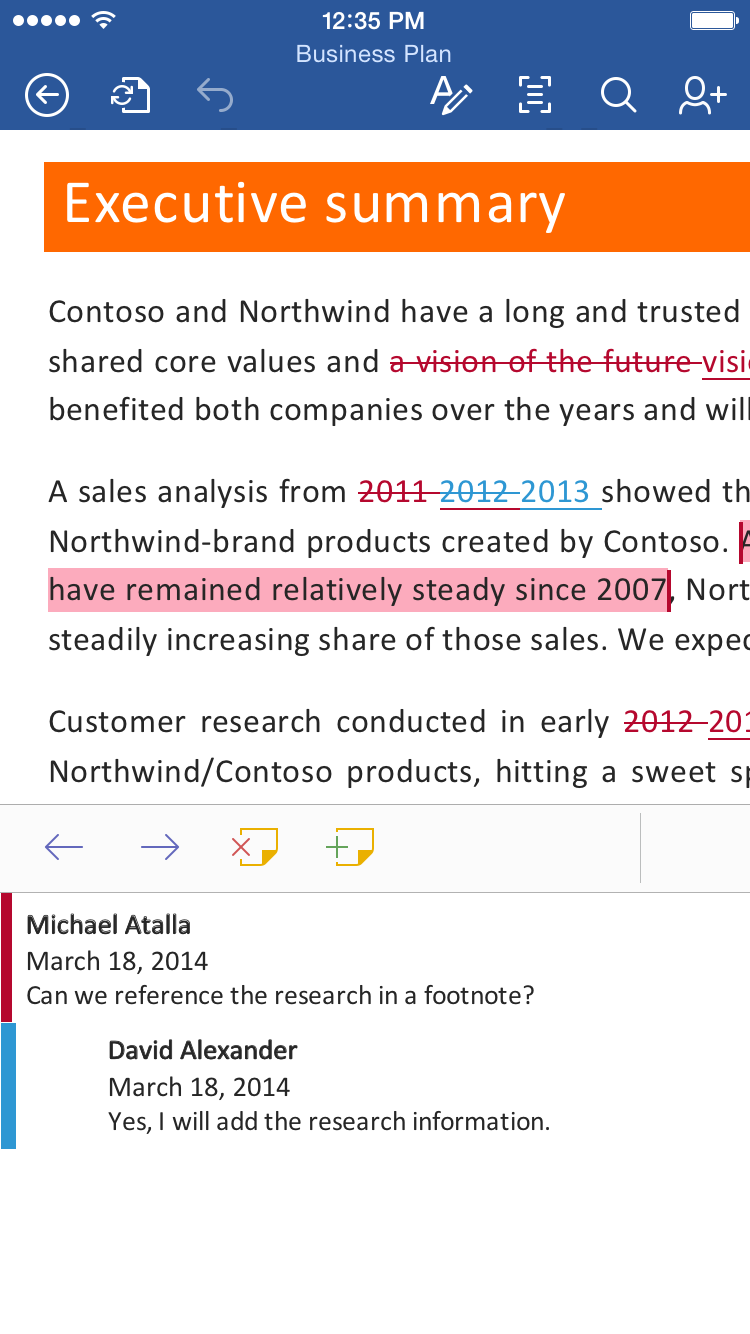
Task: Tap the inserted blue 2013 revision
Action: coord(560,492)
